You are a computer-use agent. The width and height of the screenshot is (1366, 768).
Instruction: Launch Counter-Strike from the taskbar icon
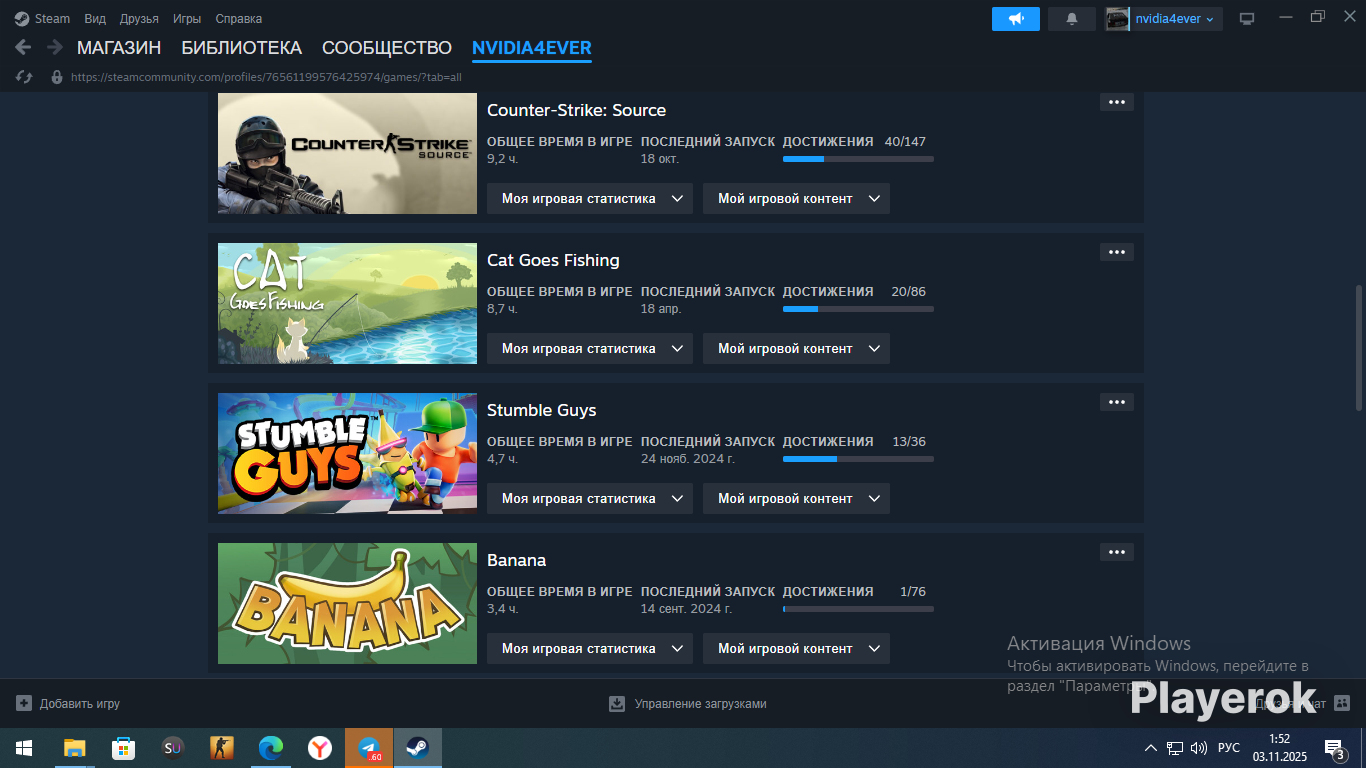[x=221, y=748]
